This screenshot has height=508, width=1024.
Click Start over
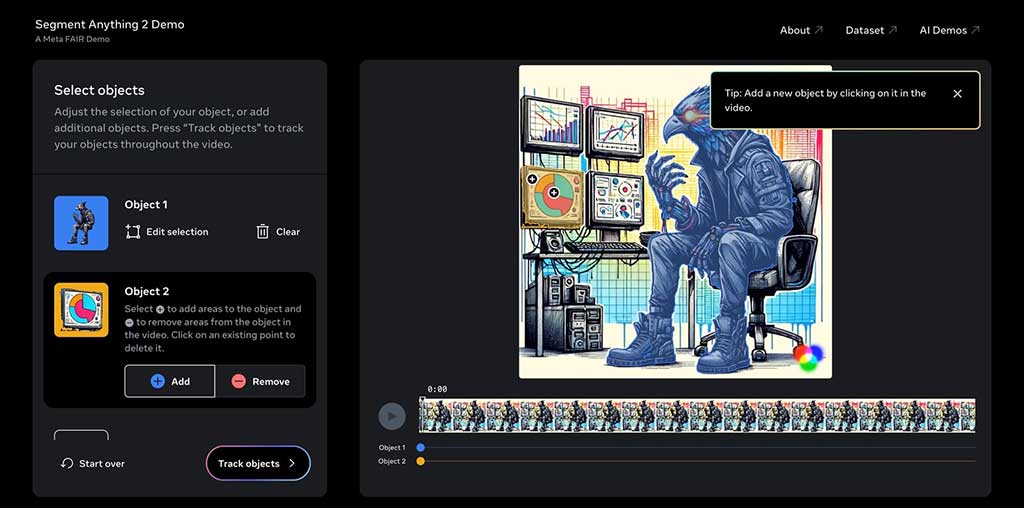point(92,464)
